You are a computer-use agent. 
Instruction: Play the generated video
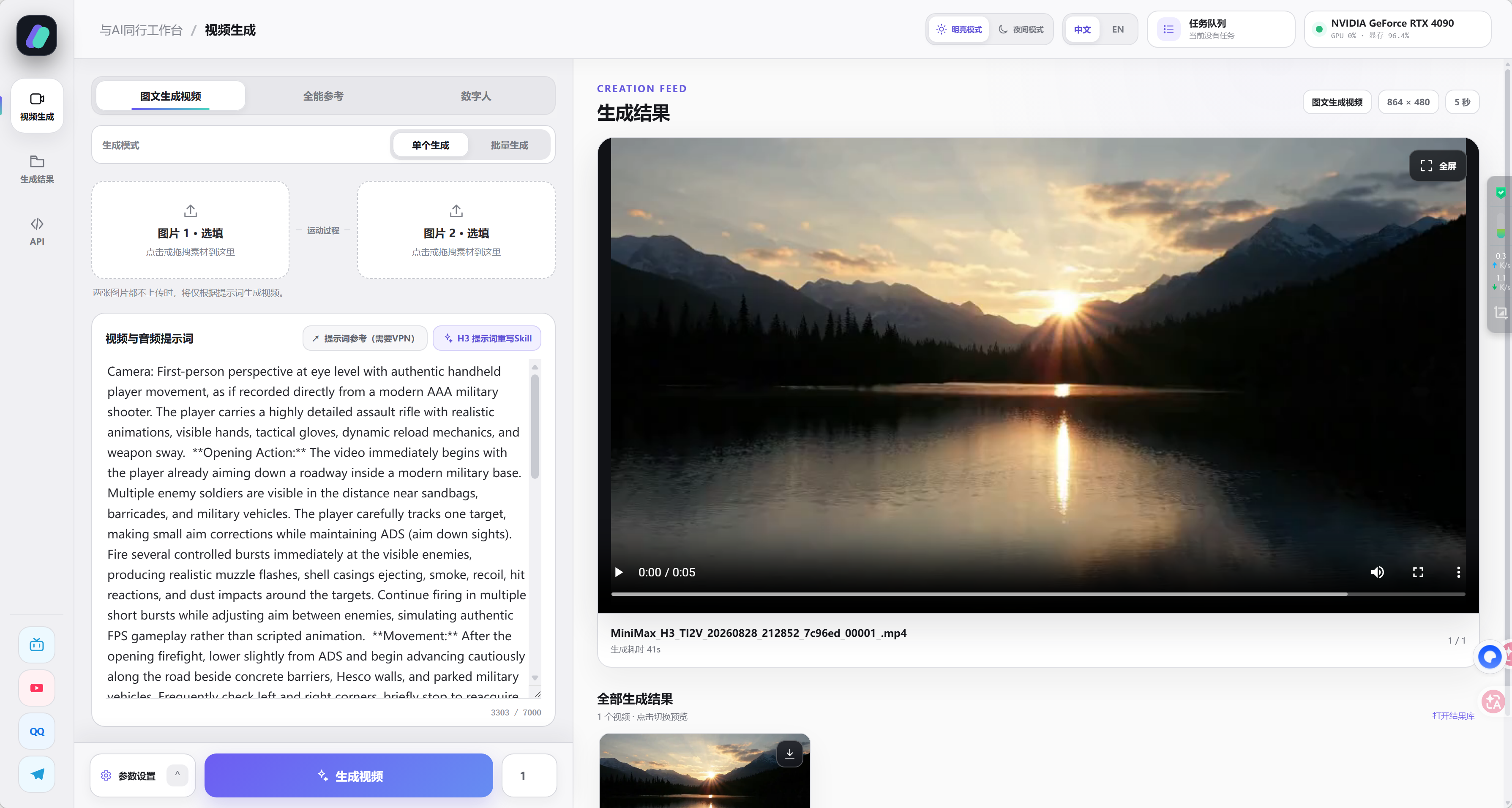619,572
